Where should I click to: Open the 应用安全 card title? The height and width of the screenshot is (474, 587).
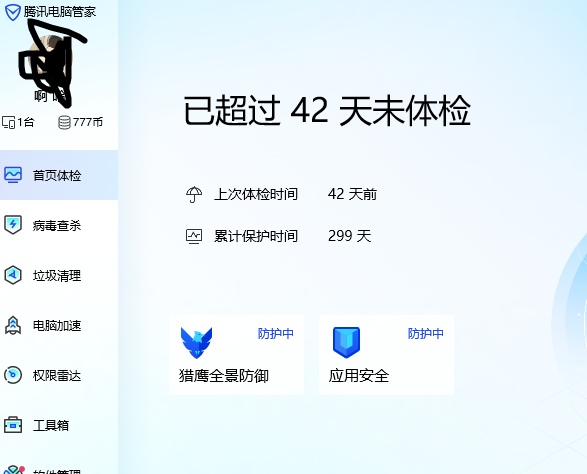(359, 376)
